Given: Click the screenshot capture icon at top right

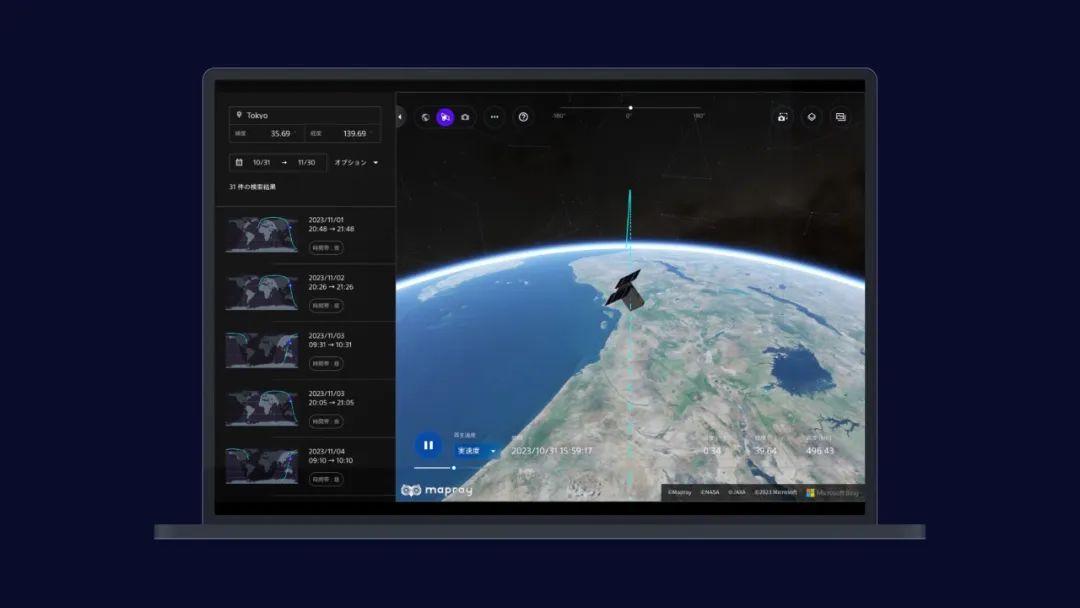Looking at the screenshot, I should point(783,117).
